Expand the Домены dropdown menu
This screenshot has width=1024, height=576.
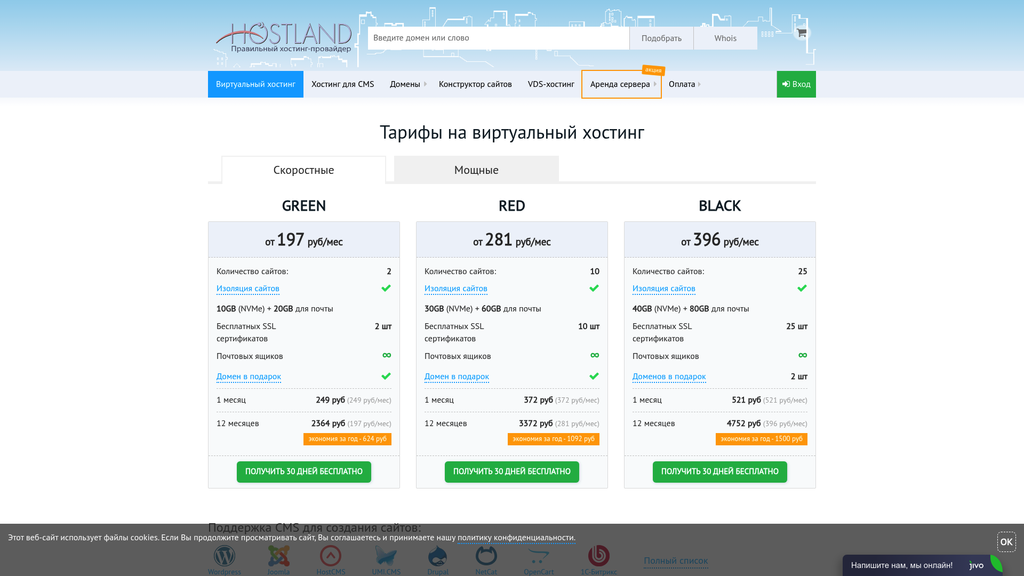404,84
